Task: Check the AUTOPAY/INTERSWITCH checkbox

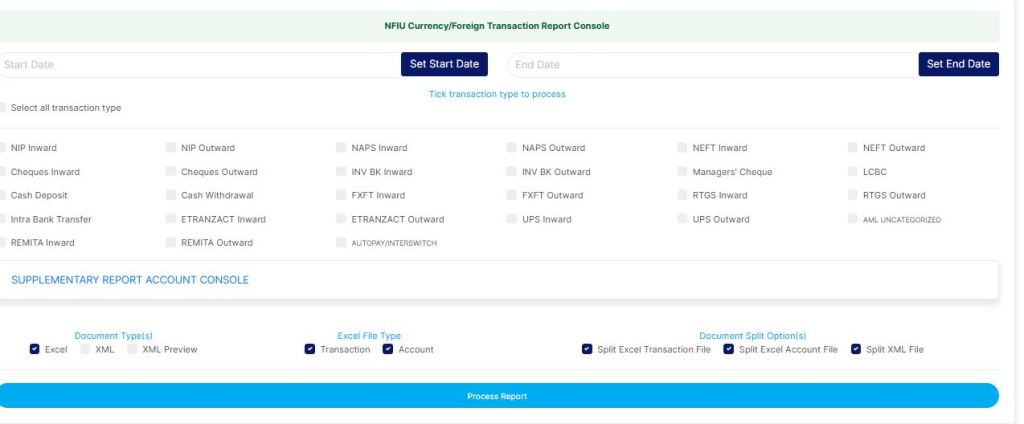Action: pyautogui.click(x=342, y=243)
